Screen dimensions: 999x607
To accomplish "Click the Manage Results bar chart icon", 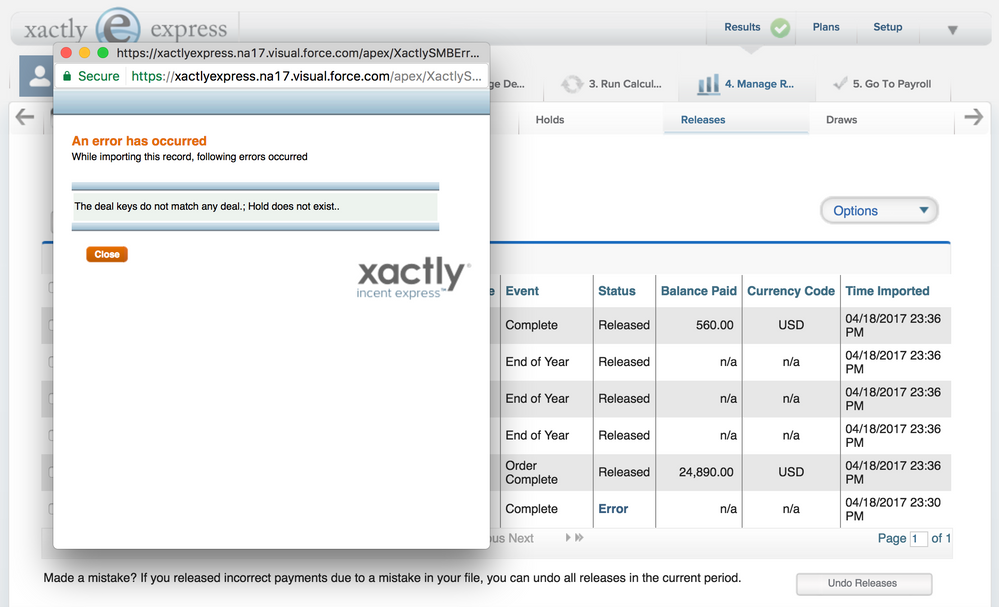I will pyautogui.click(x=708, y=84).
